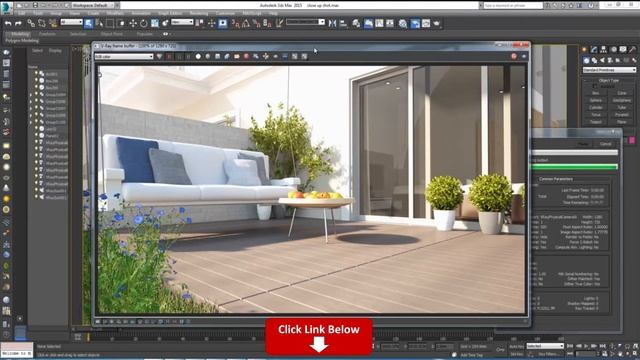Click the Box primitive button

pyautogui.click(x=596, y=93)
